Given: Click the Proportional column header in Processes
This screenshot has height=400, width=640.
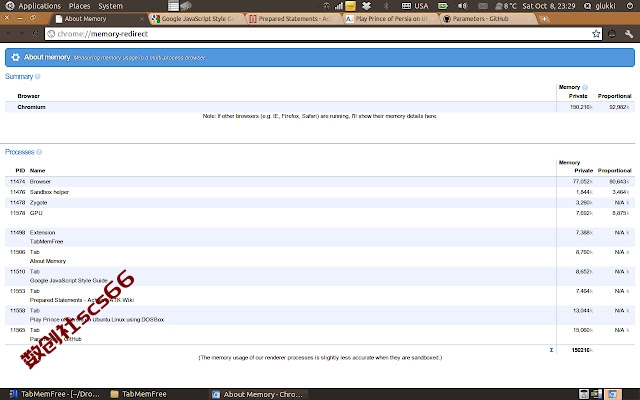Looking at the screenshot, I should (x=614, y=171).
